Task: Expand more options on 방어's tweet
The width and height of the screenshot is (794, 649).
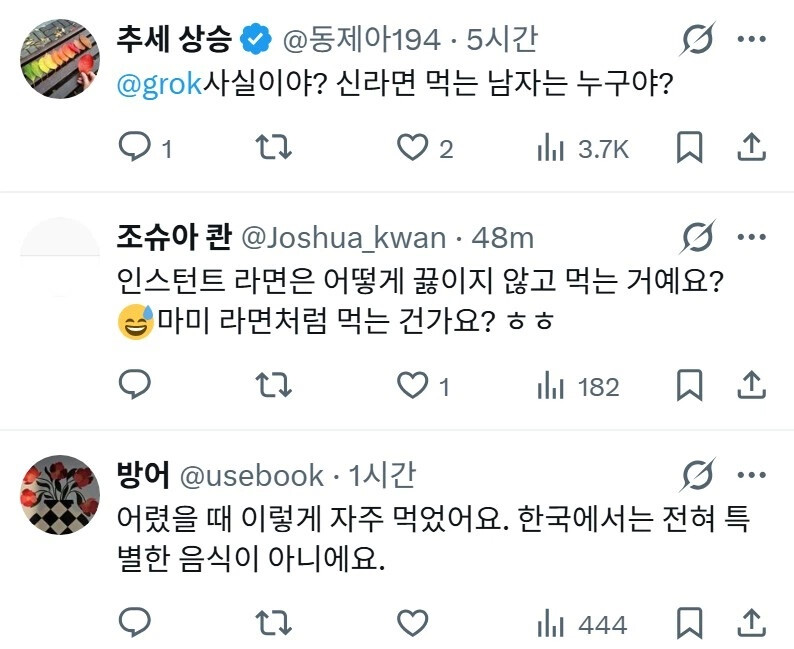Action: tap(751, 474)
